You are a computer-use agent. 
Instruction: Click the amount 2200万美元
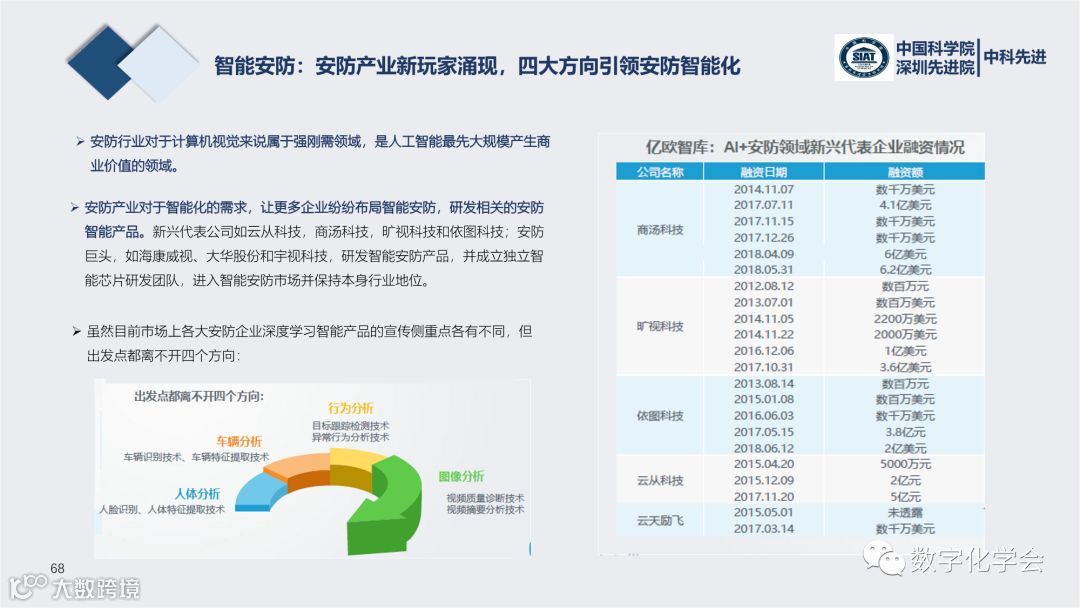(905, 319)
